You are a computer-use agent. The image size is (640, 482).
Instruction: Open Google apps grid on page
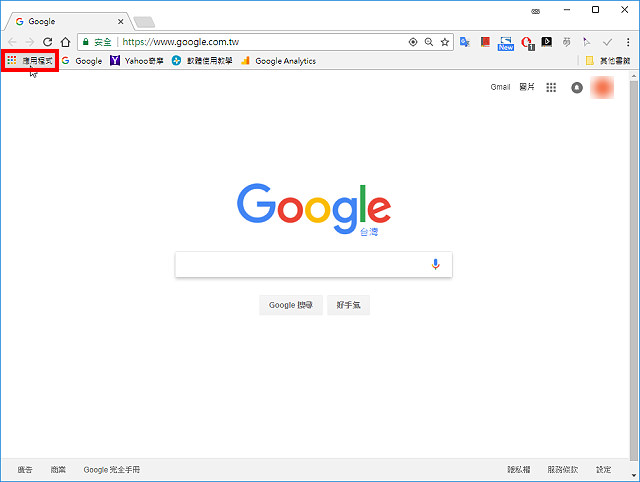click(551, 87)
